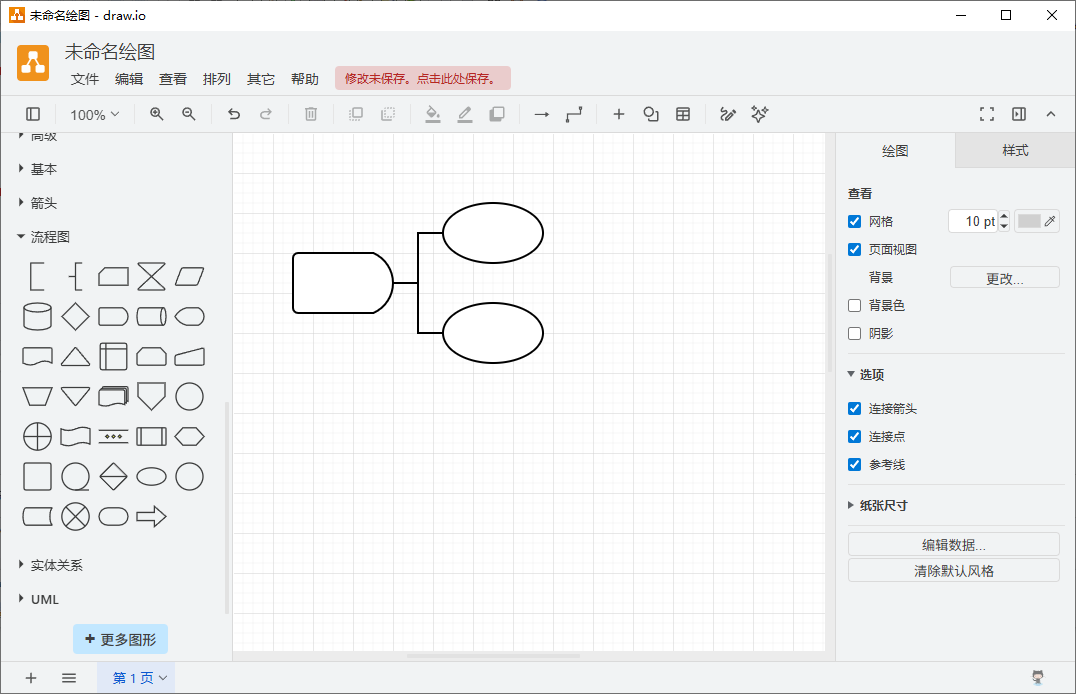Viewport: 1076px width, 694px height.
Task: Click the grid size 10 pt field
Action: coord(973,221)
